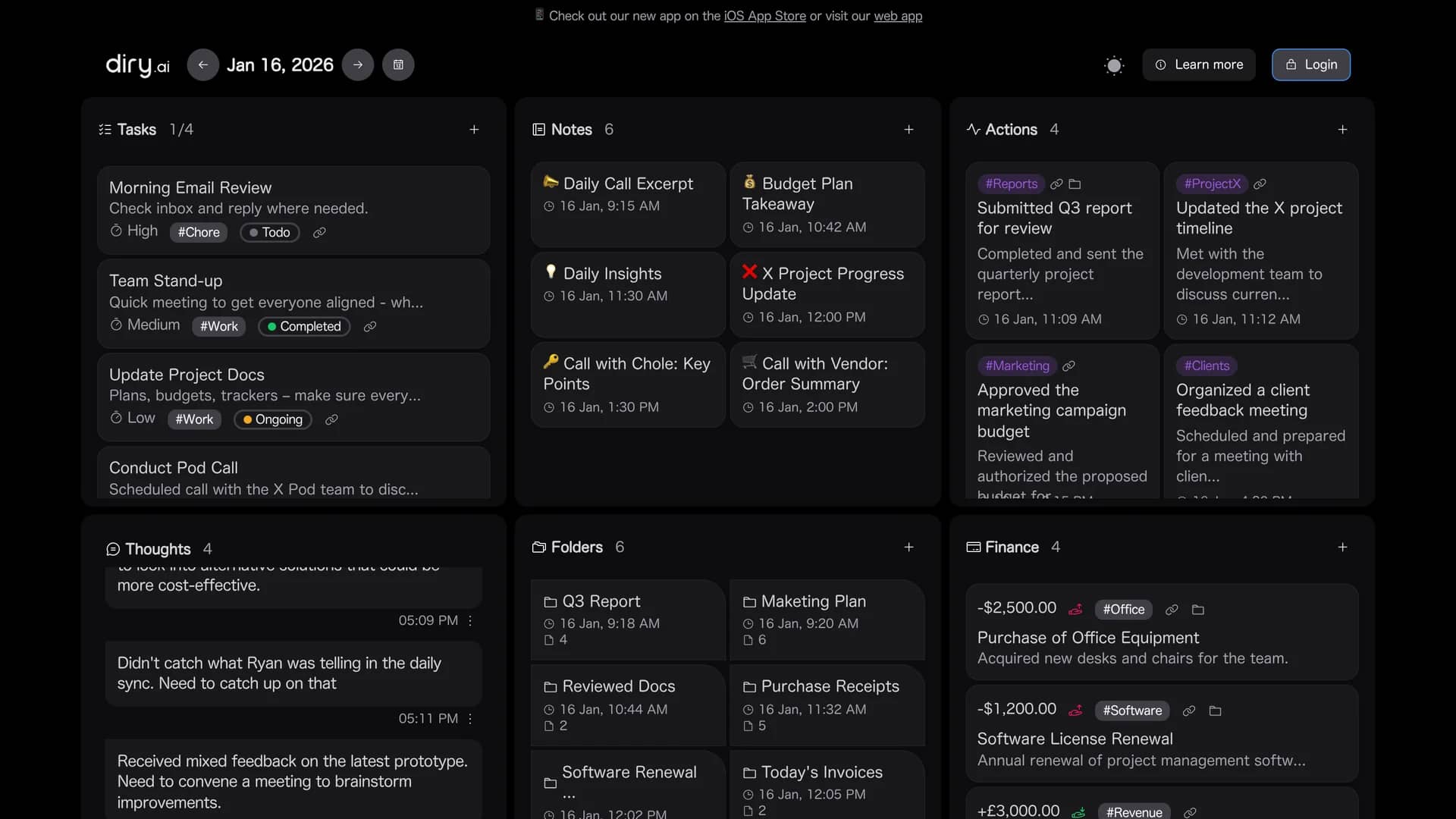Add a new action with plus

point(1342,130)
